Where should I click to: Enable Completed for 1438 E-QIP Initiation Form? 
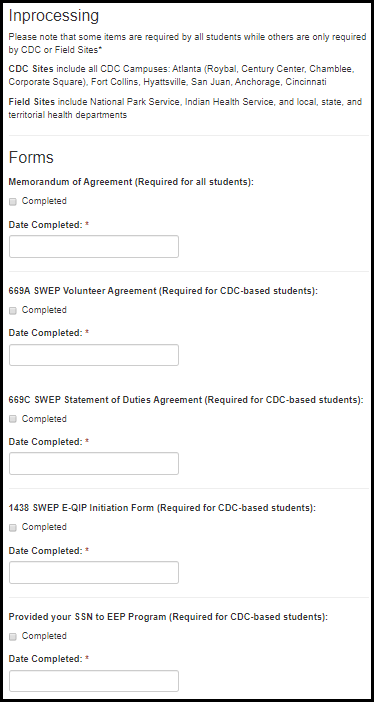13,528
